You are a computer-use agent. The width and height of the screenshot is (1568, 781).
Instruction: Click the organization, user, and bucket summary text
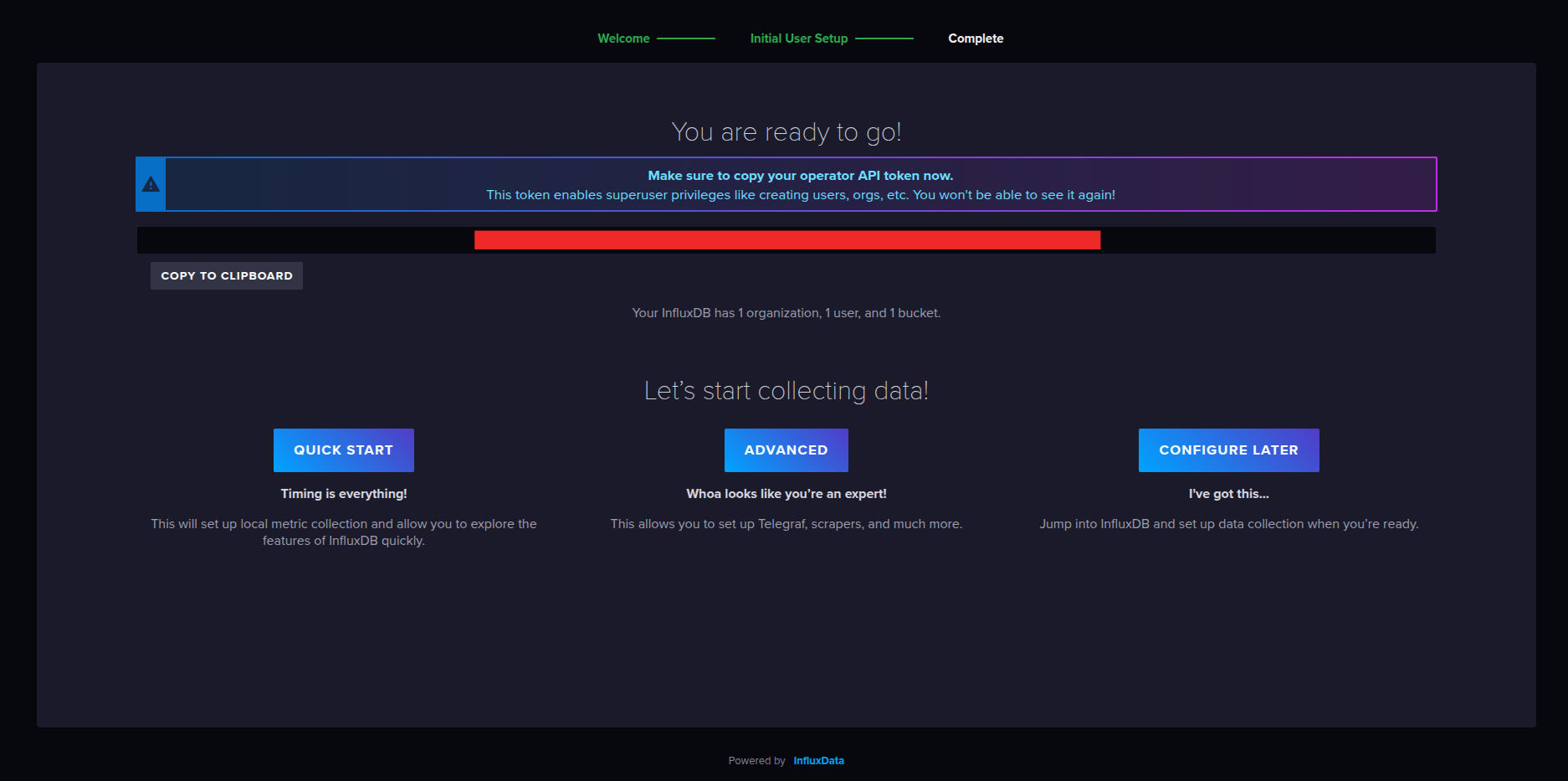[x=786, y=313]
